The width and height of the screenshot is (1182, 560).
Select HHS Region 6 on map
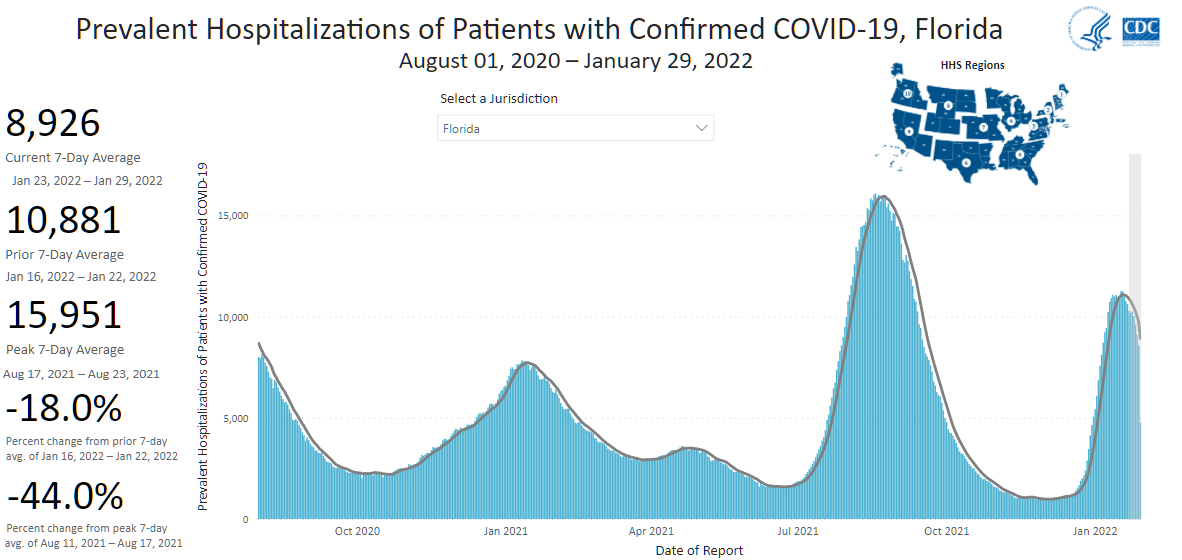[x=966, y=160]
